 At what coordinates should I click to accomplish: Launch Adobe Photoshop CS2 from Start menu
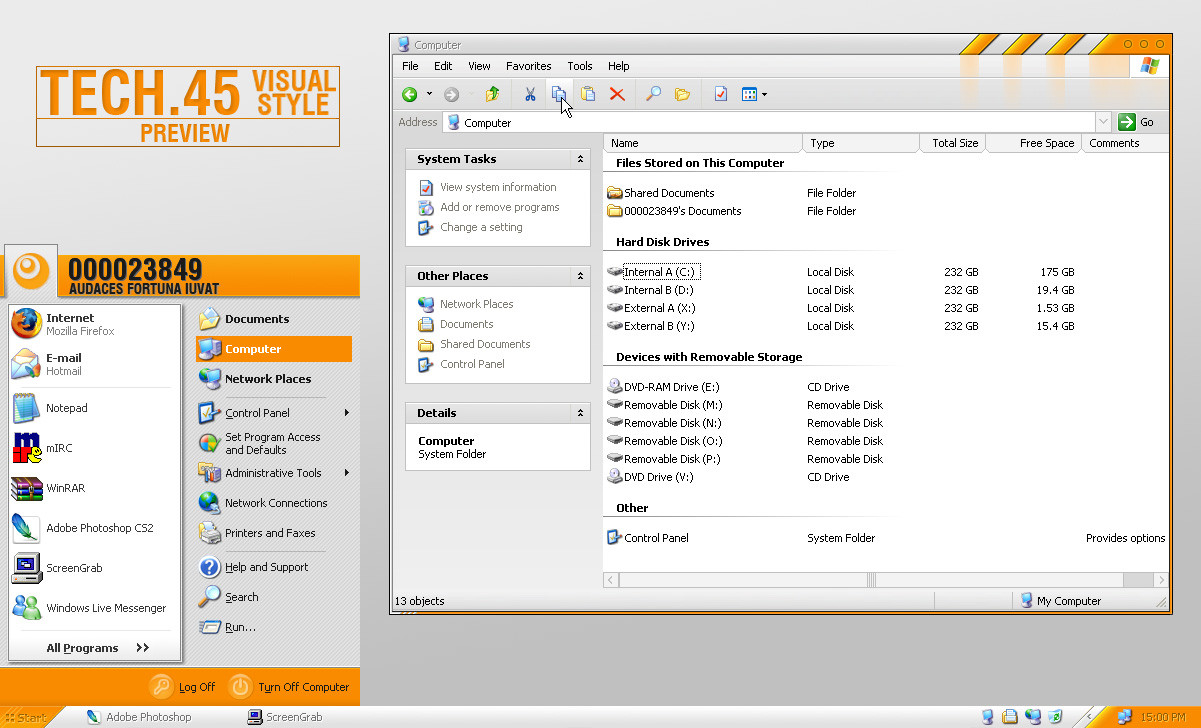95,528
